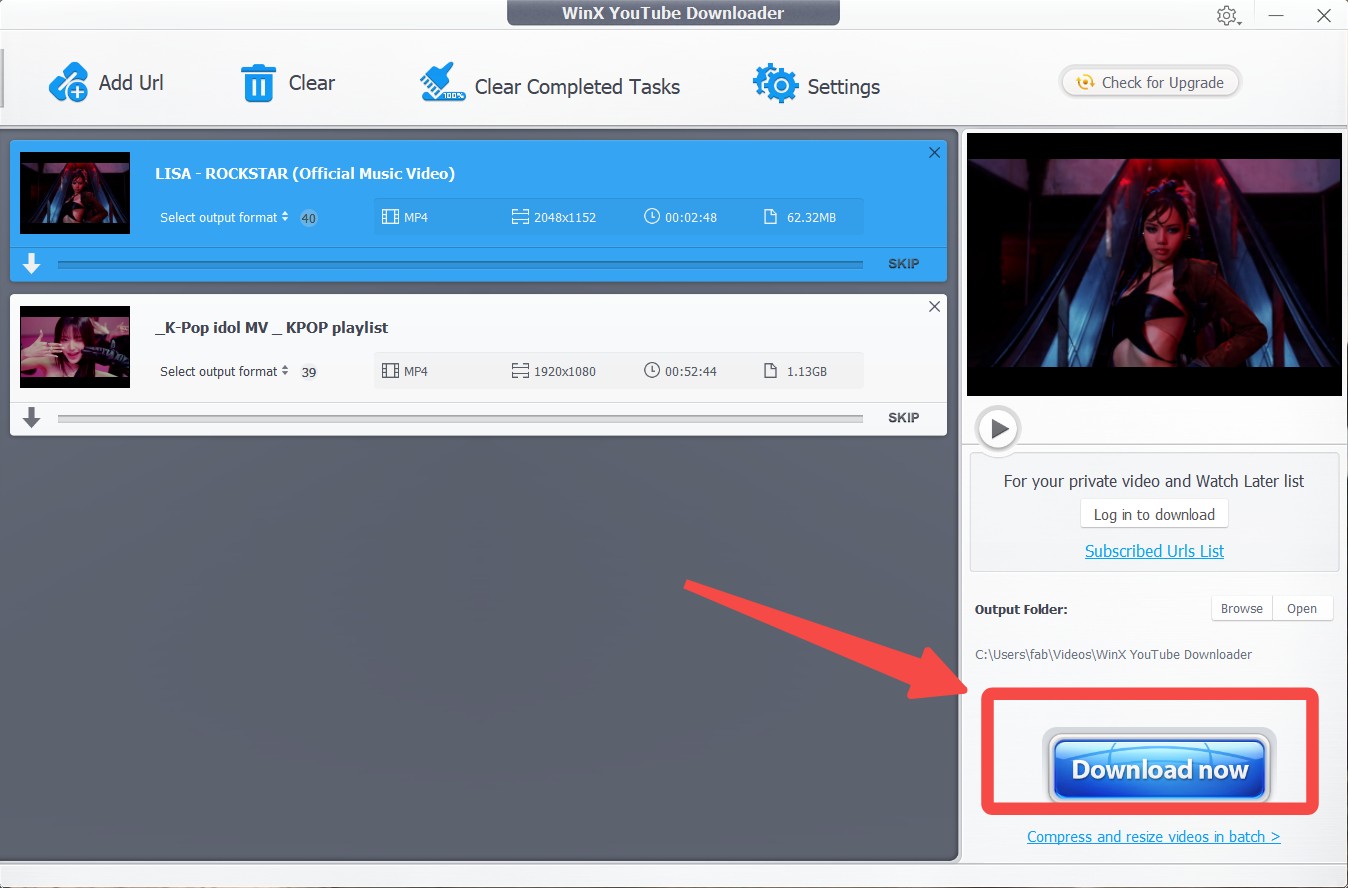Open the Subscribed Urls List link
Viewport: 1348px width, 888px height.
click(1154, 551)
